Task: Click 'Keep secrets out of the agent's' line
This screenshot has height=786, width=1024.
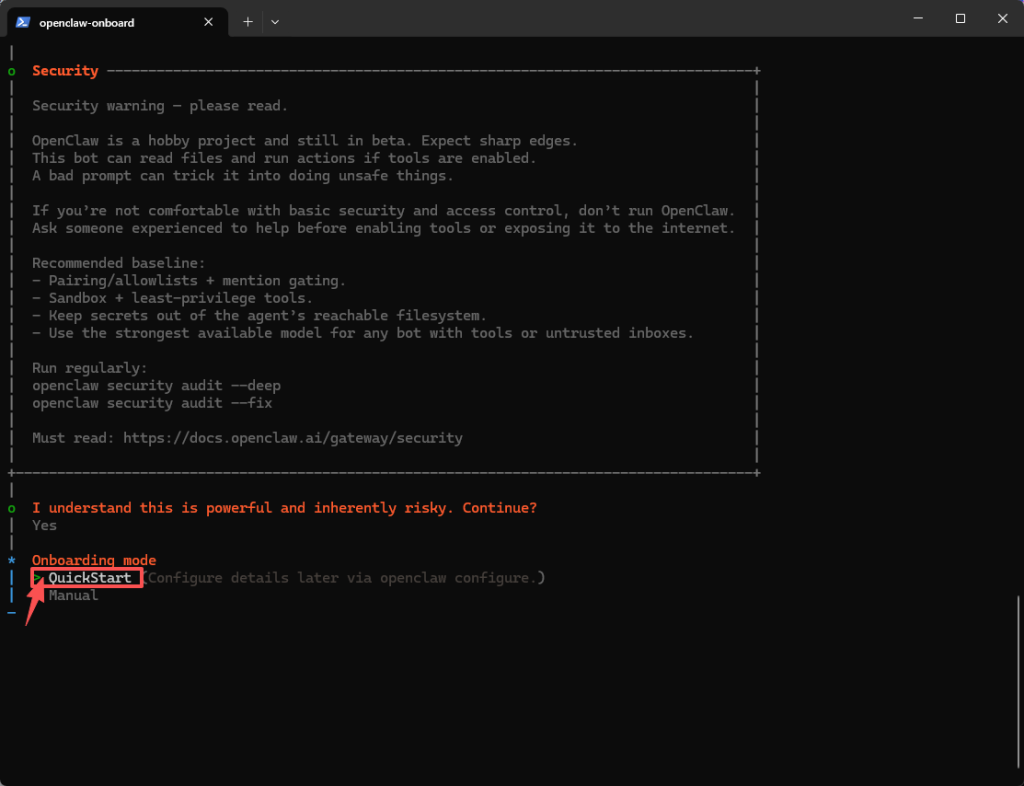Action: pos(259,316)
